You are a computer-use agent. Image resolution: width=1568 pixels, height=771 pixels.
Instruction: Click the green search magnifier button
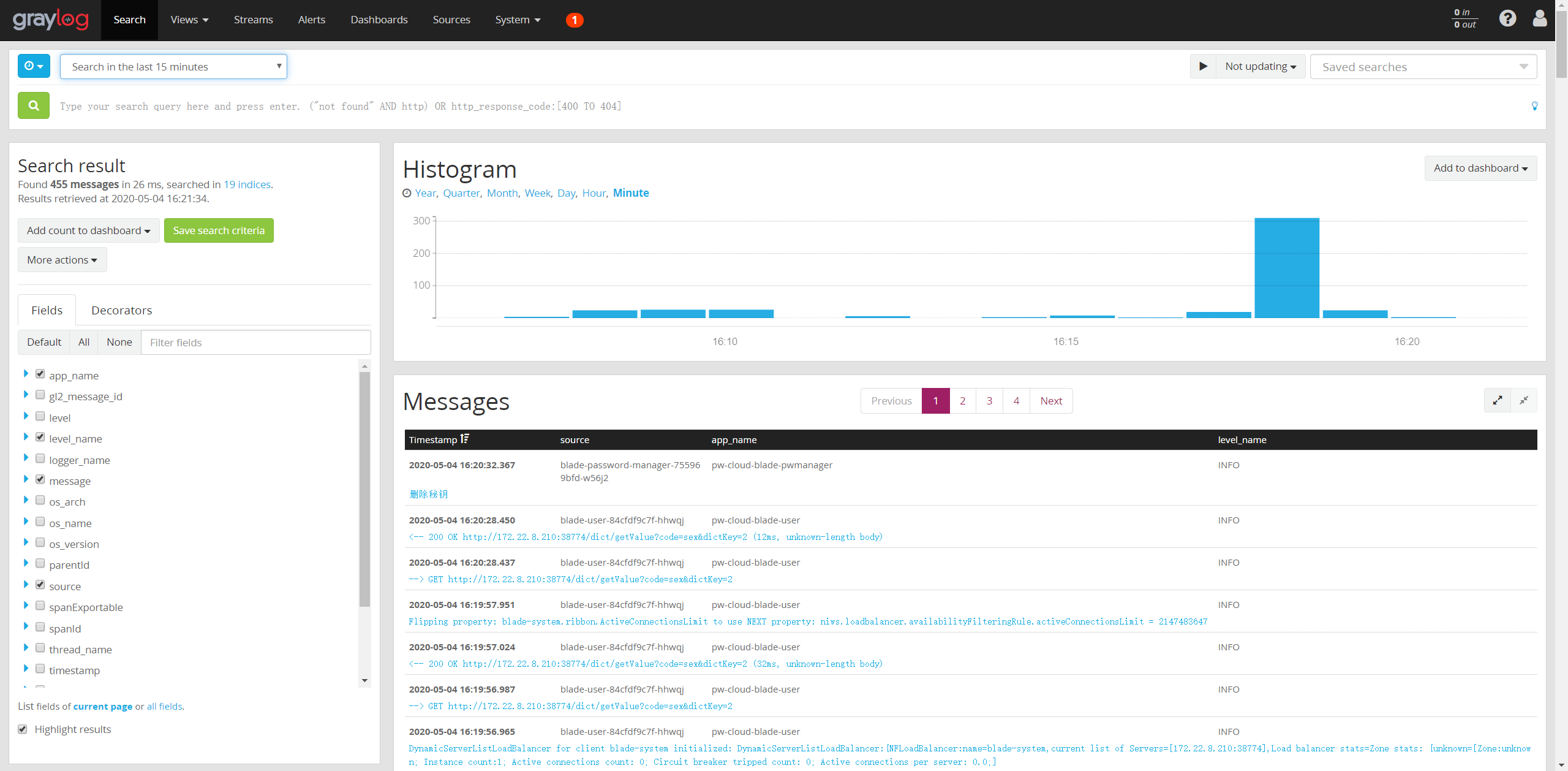(34, 105)
